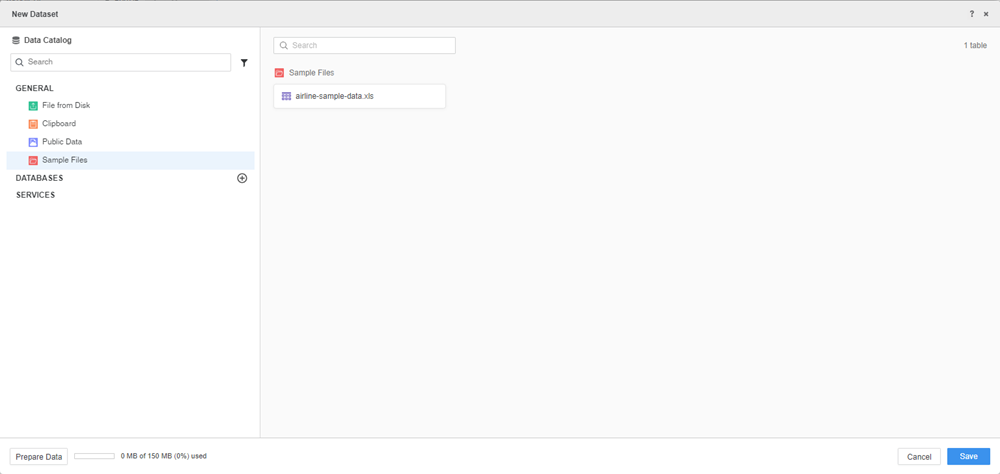Viewport: 1000px width, 474px height.
Task: Select the Clipboard data source
Action: [x=59, y=124]
